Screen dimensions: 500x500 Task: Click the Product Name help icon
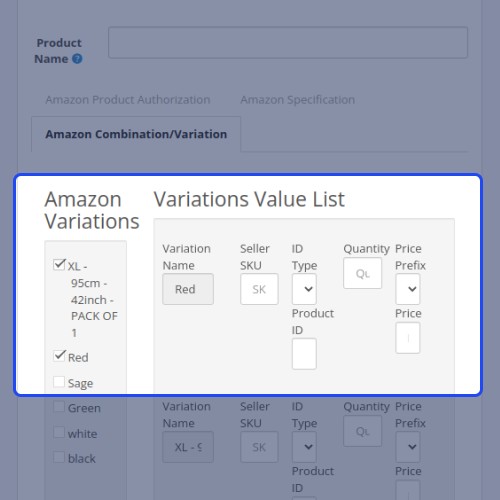click(x=77, y=59)
